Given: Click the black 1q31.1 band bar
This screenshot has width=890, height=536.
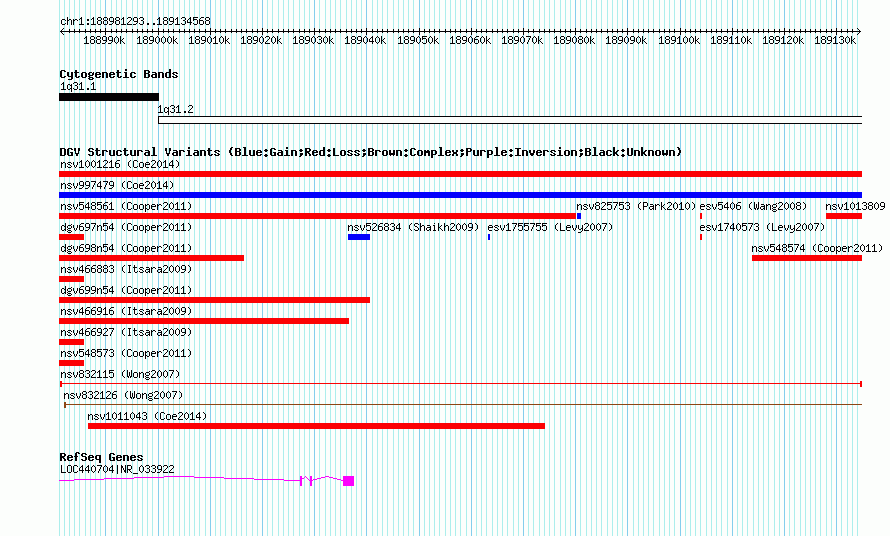Looking at the screenshot, I should pos(109,97).
